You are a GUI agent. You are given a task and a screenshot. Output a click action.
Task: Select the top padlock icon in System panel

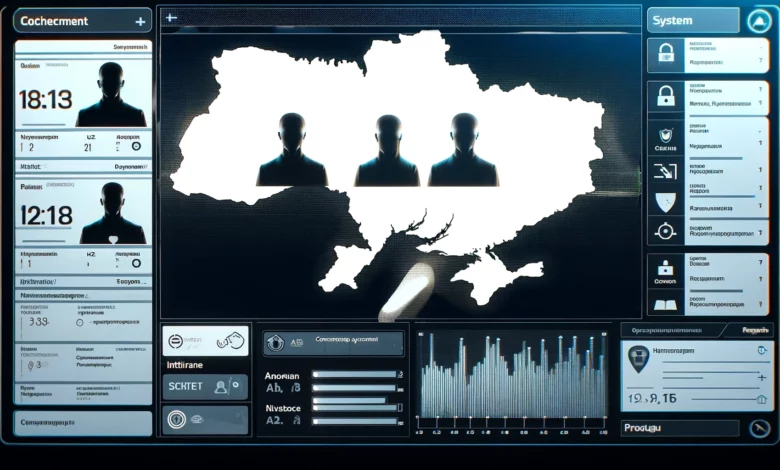(x=664, y=55)
